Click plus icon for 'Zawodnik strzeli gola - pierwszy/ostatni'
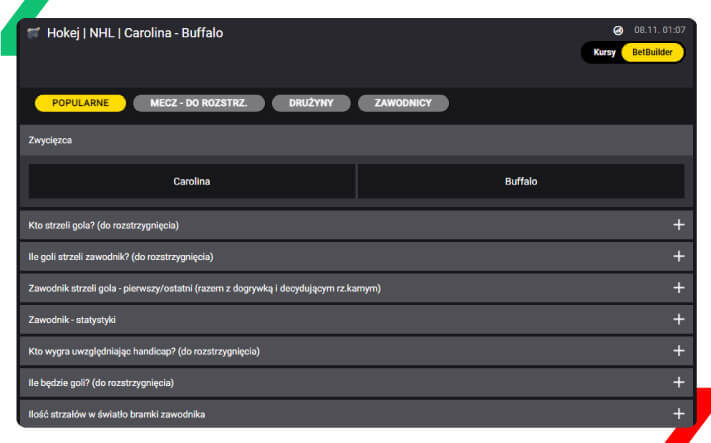This screenshot has width=711, height=443. (678, 288)
